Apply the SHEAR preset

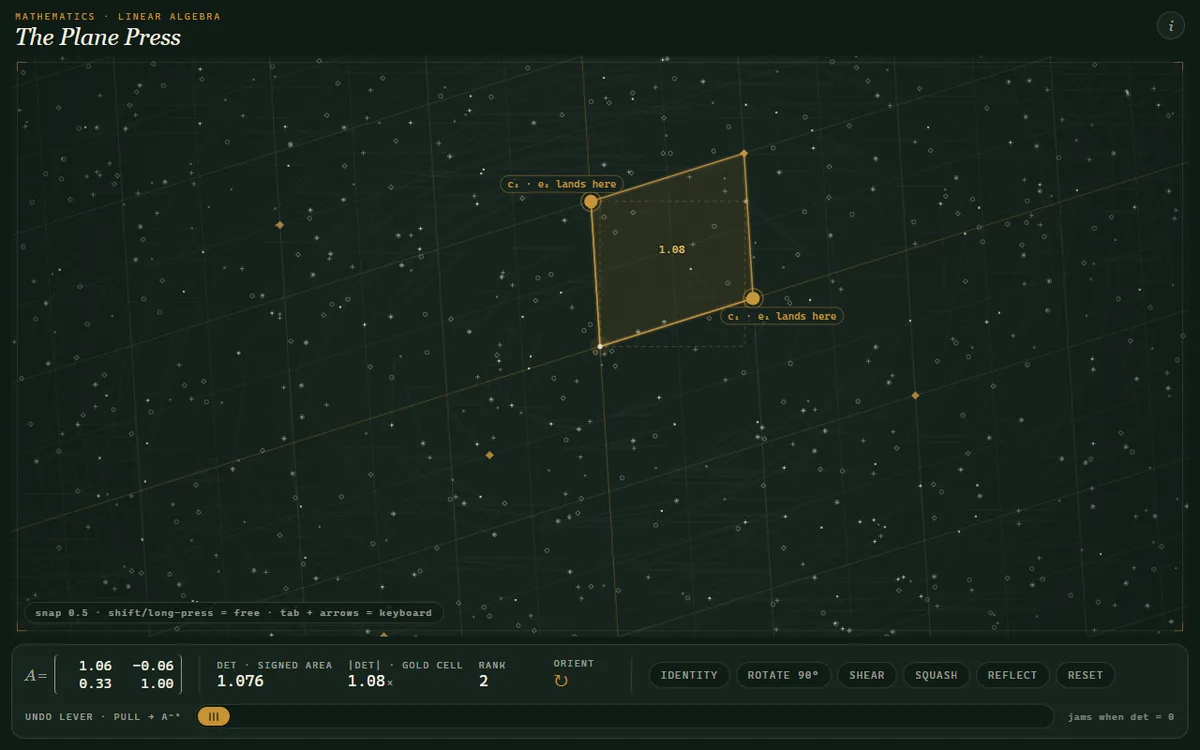point(867,675)
